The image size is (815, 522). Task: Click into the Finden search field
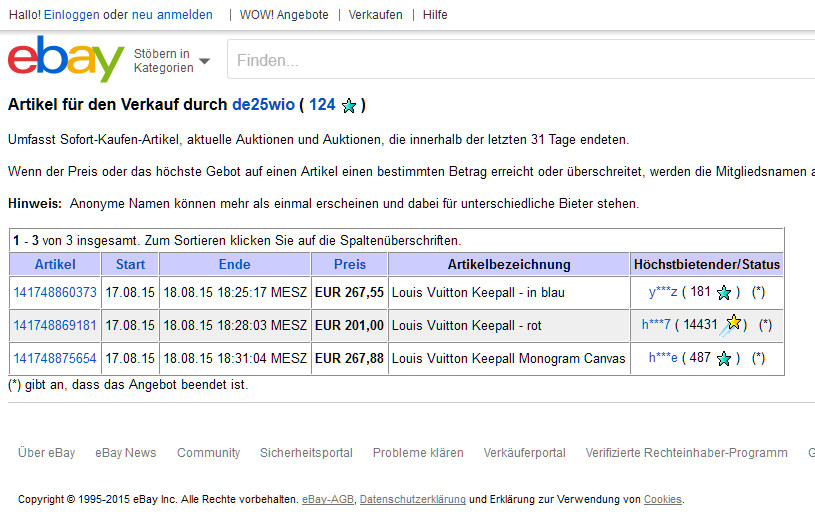[x=521, y=60]
